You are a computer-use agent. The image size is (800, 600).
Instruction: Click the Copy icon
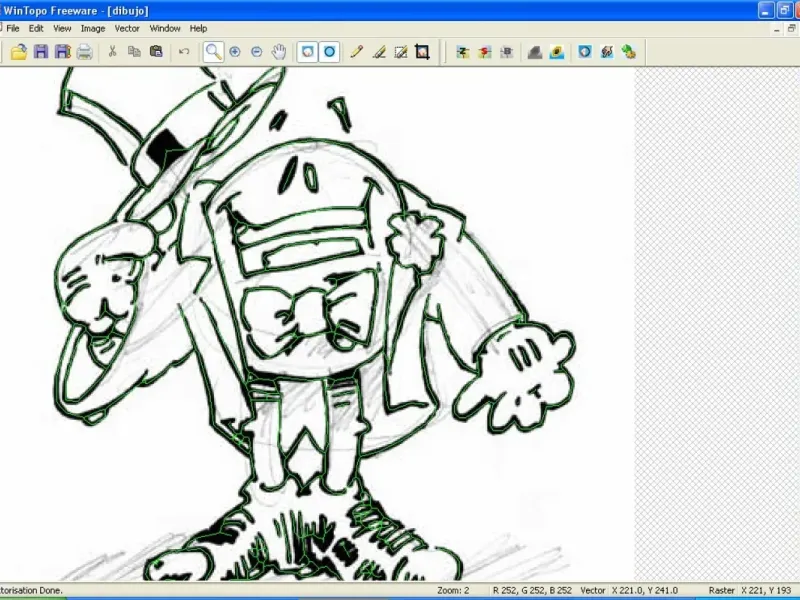tap(134, 52)
